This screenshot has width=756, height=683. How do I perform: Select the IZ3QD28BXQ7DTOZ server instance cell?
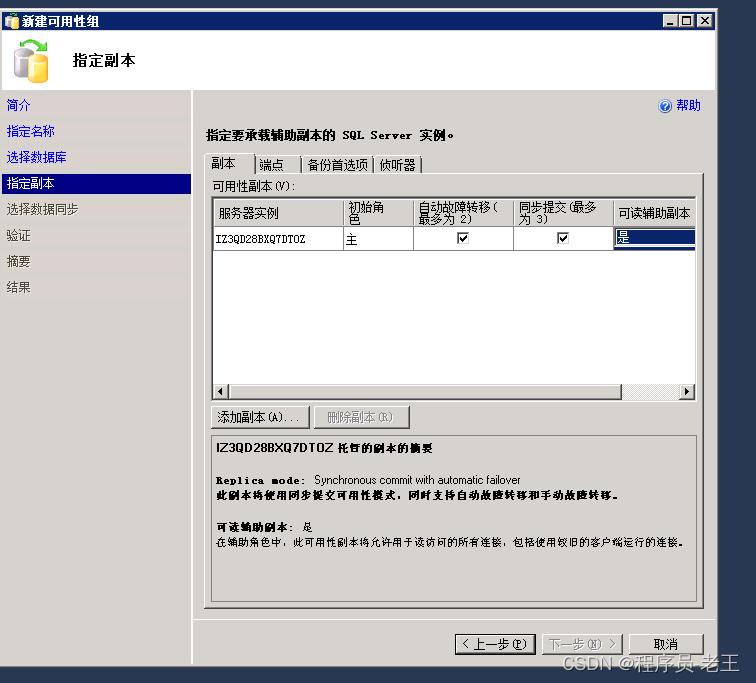pyautogui.click(x=277, y=239)
